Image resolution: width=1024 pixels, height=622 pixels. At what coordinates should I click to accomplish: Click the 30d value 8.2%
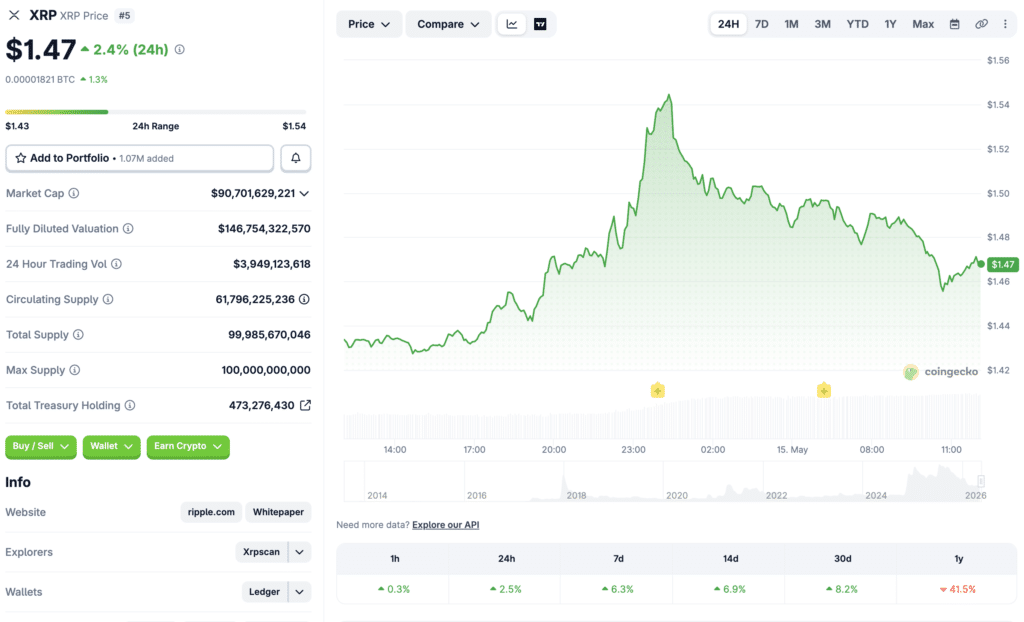tap(842, 589)
